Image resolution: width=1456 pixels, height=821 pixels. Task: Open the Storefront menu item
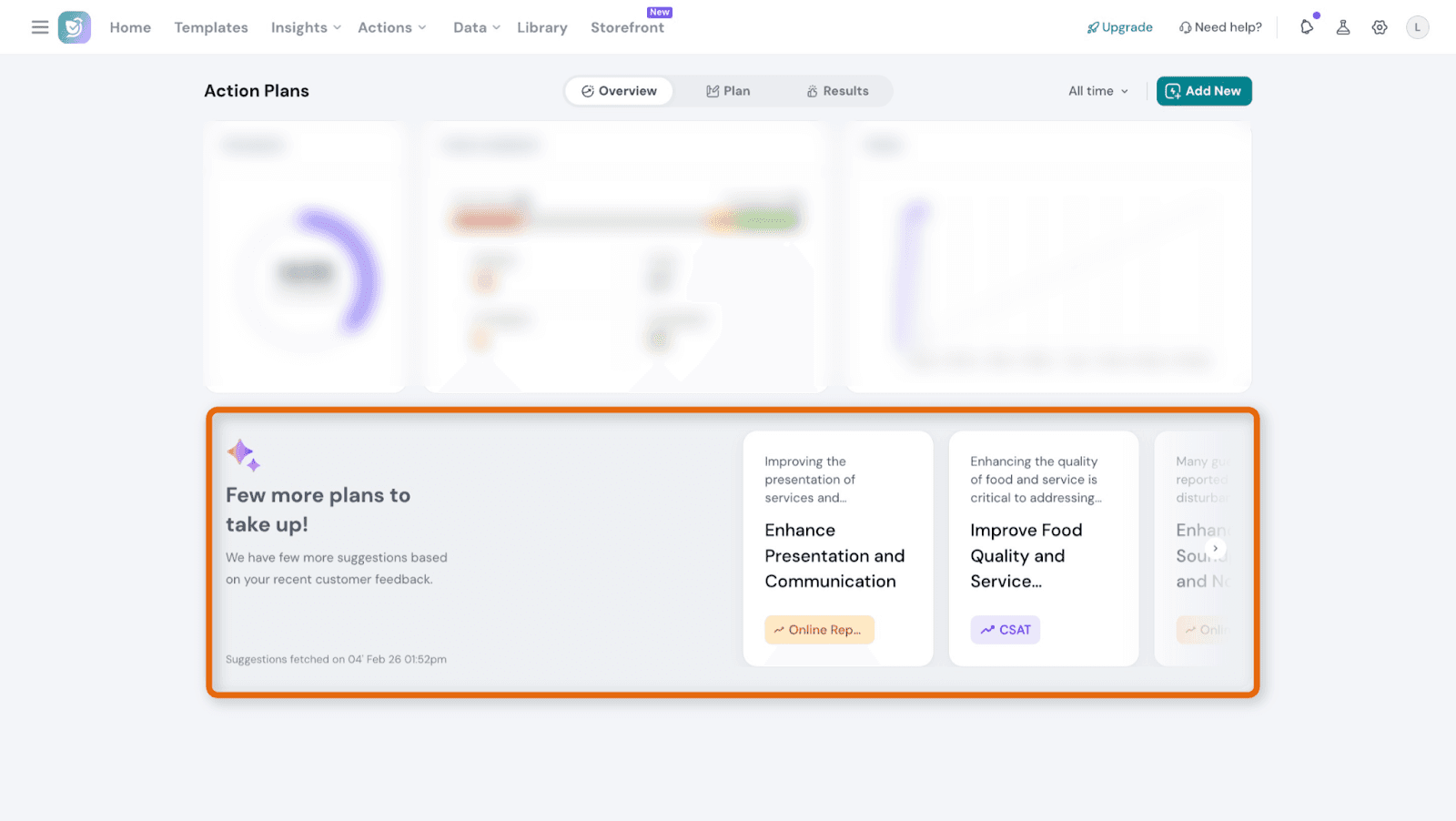pyautogui.click(x=627, y=27)
